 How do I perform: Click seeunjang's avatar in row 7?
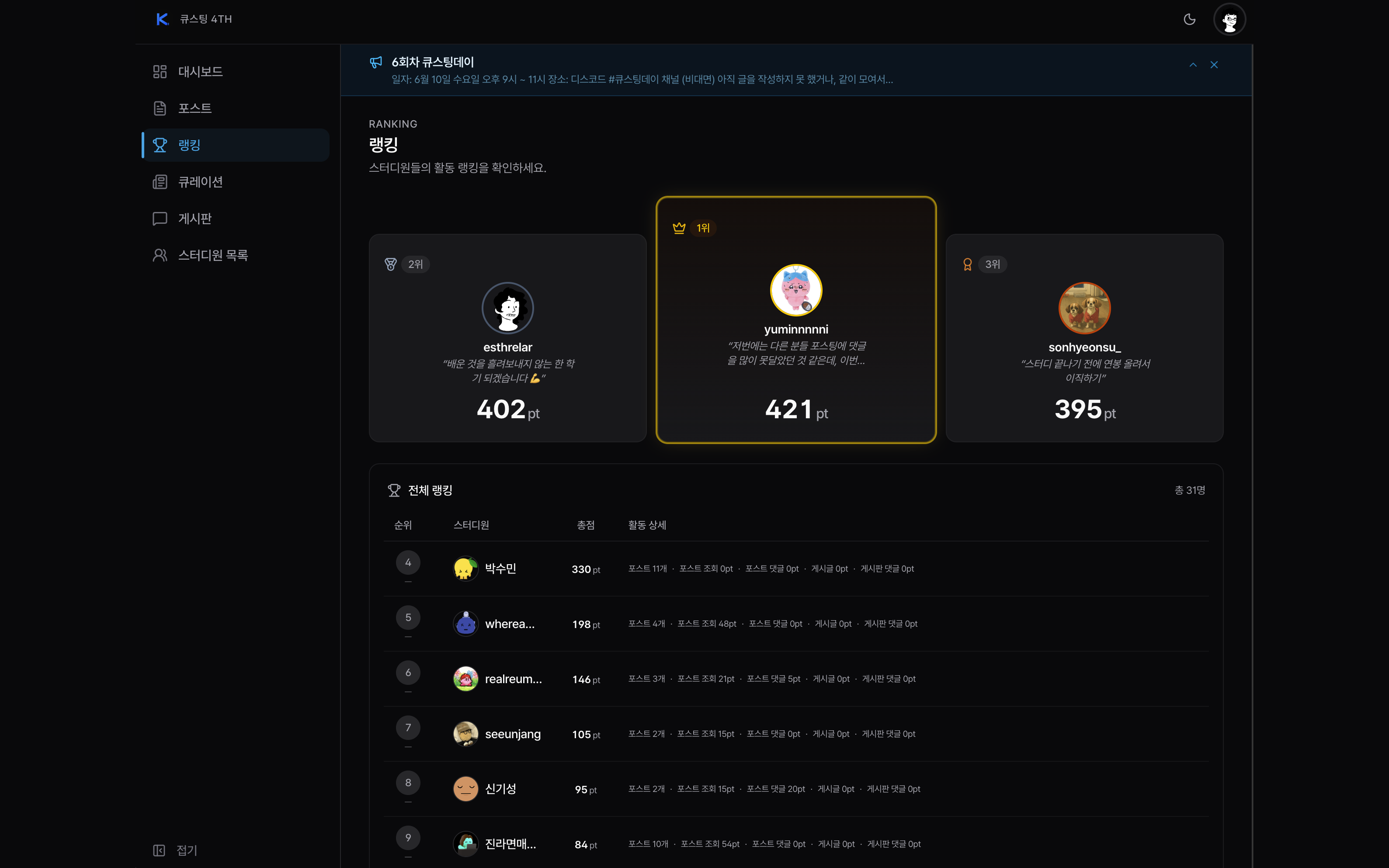pos(465,734)
